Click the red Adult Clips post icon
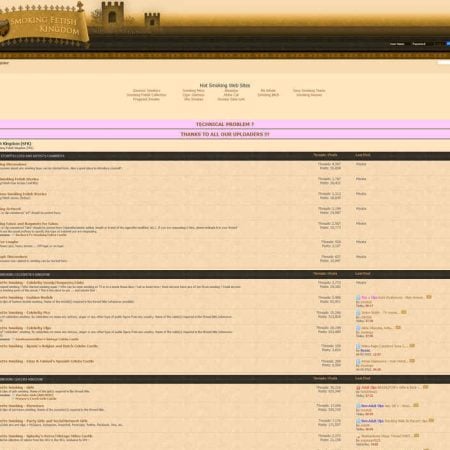This screenshot has height=450, width=450. pyautogui.click(x=358, y=388)
